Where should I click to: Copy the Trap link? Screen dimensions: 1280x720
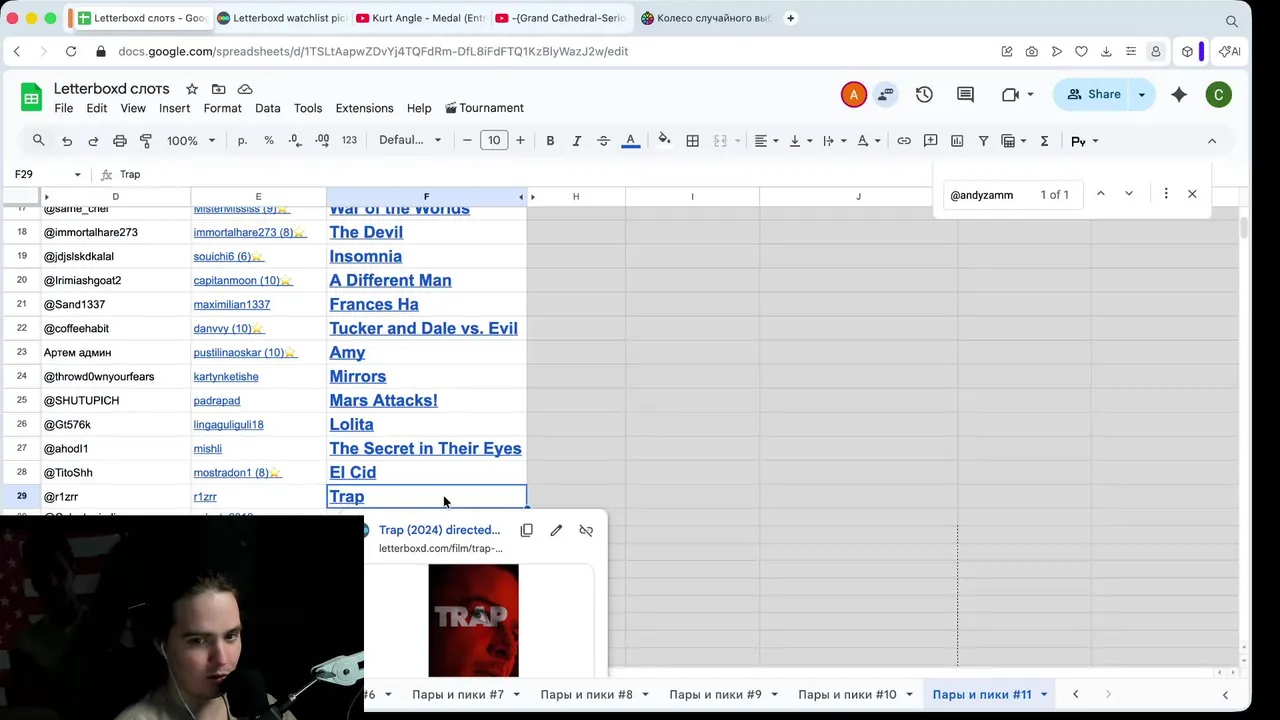click(x=527, y=530)
